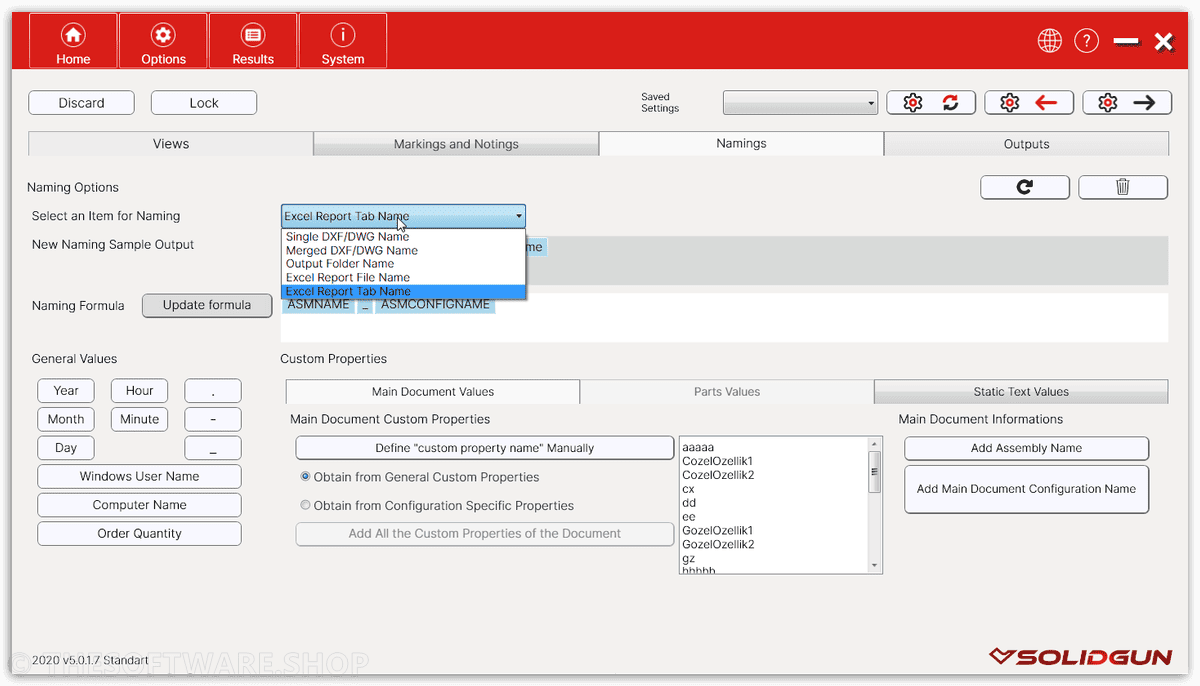Add Order Quantity value
This screenshot has height=686, width=1200.
pos(139,533)
